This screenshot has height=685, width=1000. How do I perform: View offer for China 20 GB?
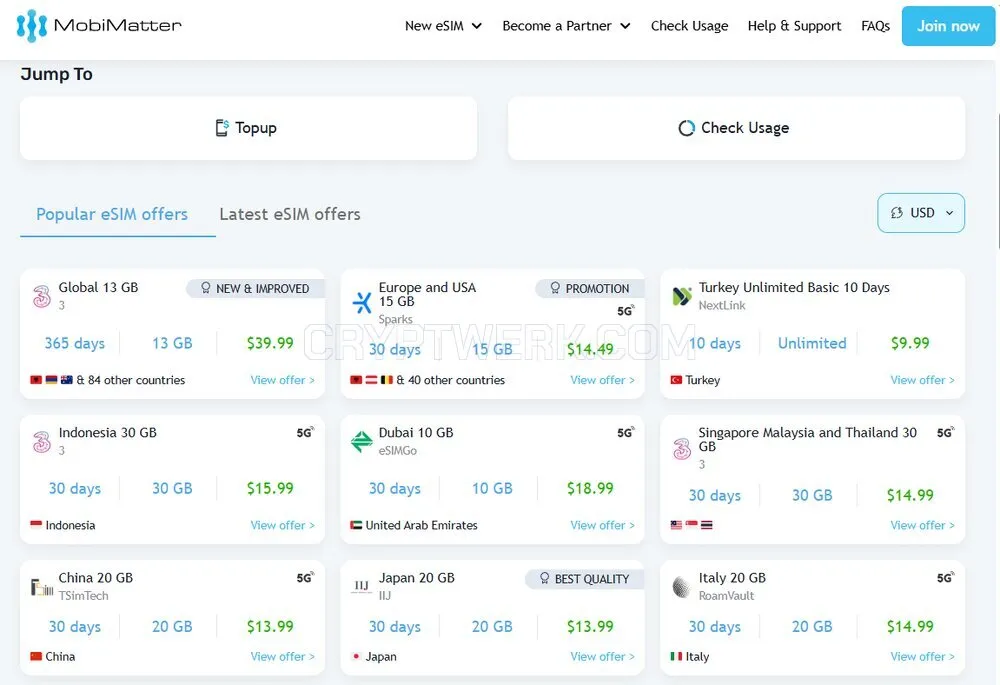283,656
